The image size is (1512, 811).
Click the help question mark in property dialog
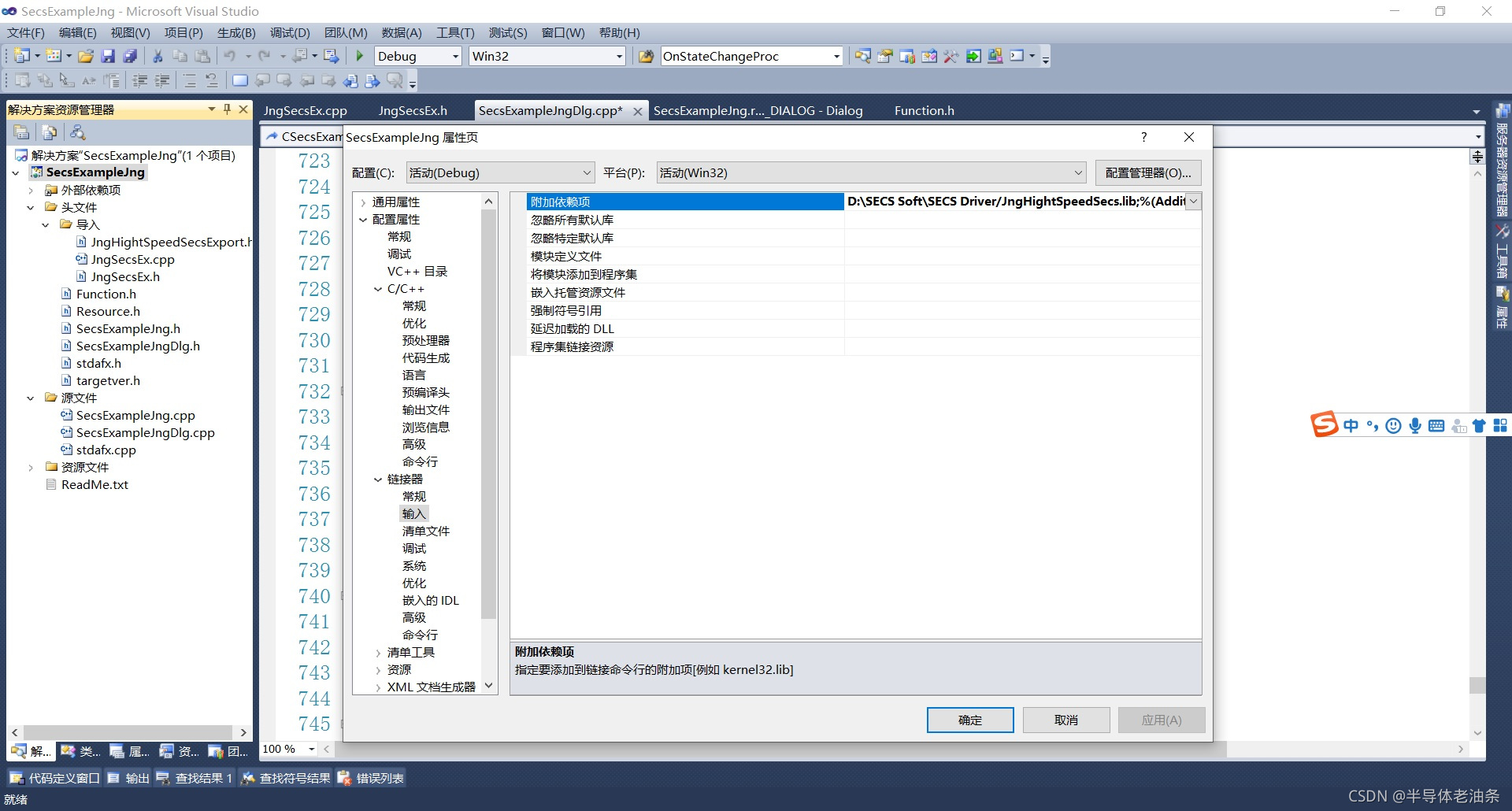coord(1143,137)
